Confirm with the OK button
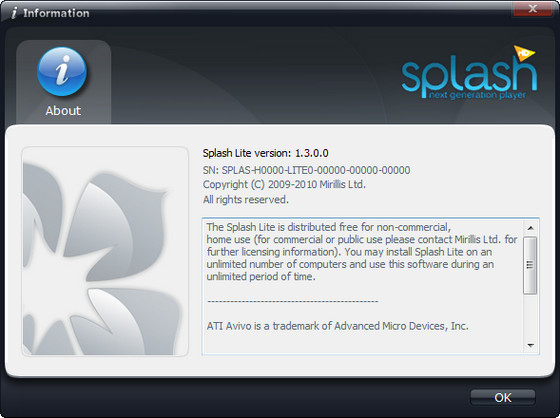560x418 pixels. pyautogui.click(x=502, y=398)
